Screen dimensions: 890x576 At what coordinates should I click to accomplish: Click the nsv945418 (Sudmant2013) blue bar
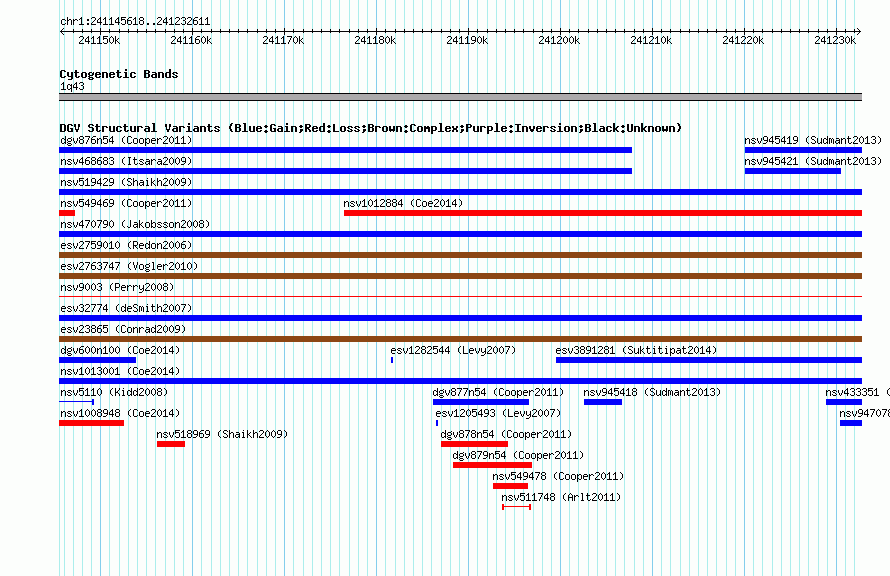tap(603, 402)
